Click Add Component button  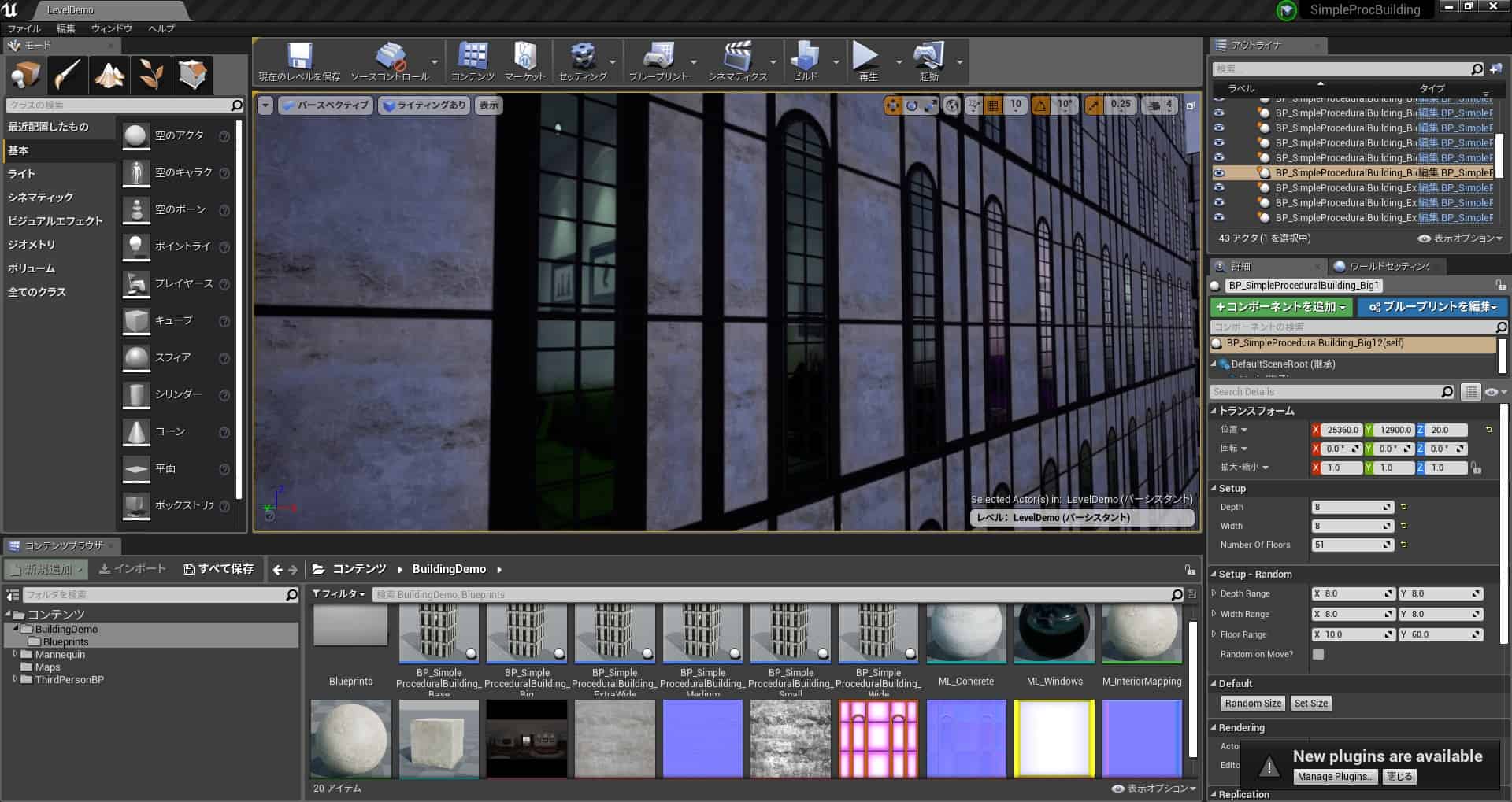tap(1281, 307)
